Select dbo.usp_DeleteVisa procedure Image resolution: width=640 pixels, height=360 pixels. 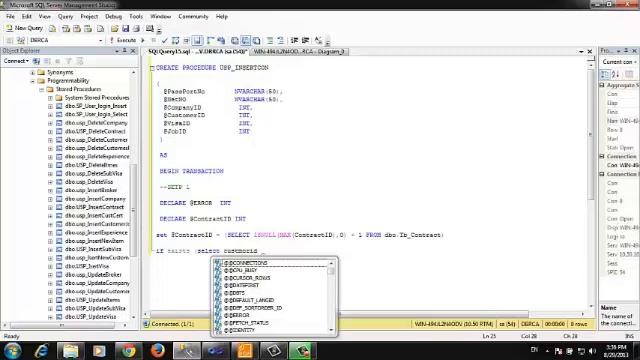click(x=89, y=182)
